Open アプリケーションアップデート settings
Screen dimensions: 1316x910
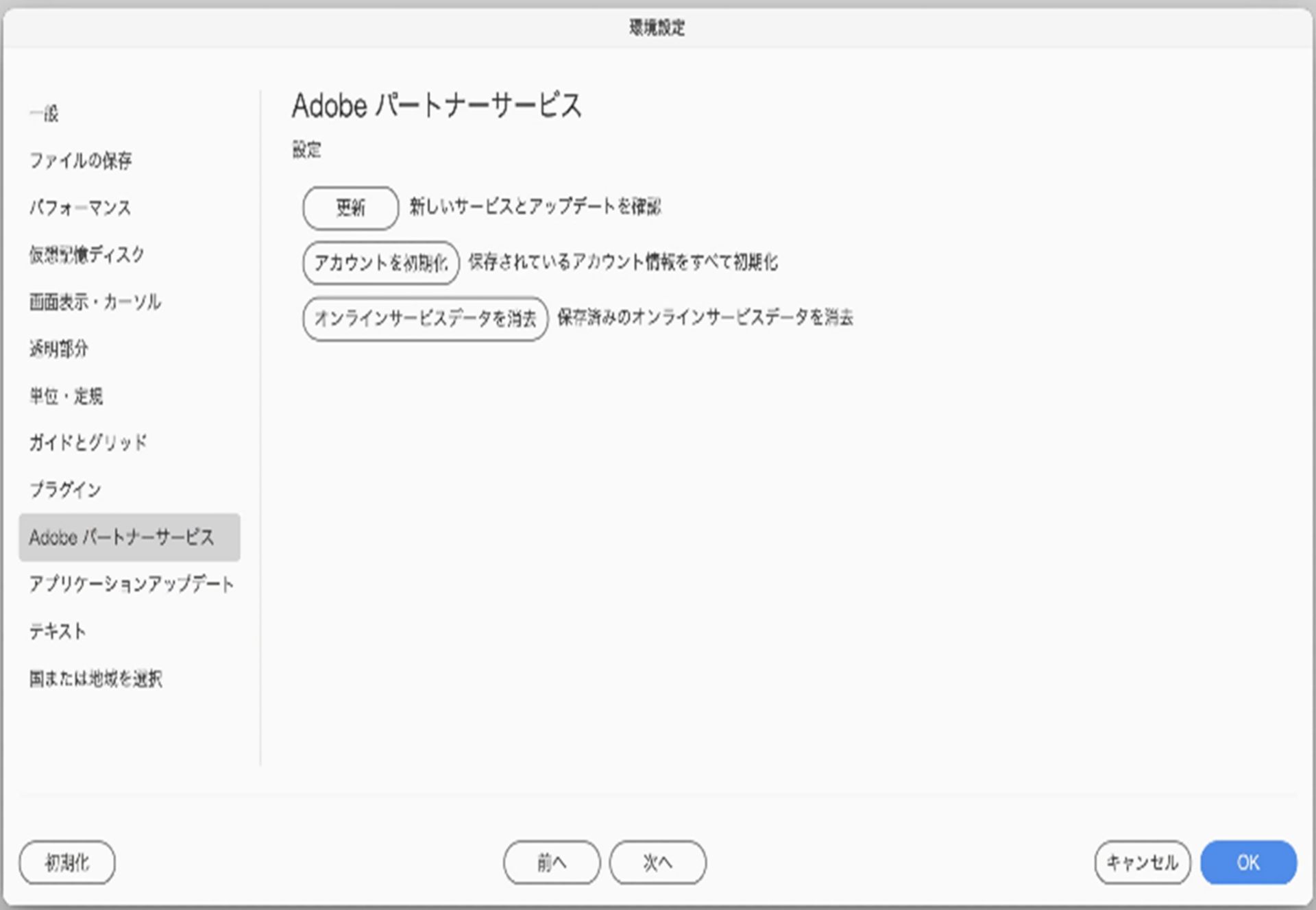(132, 584)
